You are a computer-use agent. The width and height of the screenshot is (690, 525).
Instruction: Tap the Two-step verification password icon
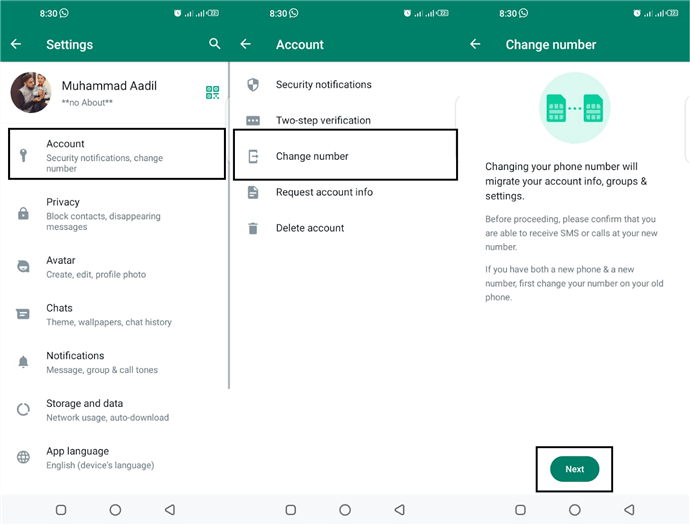[x=253, y=120]
